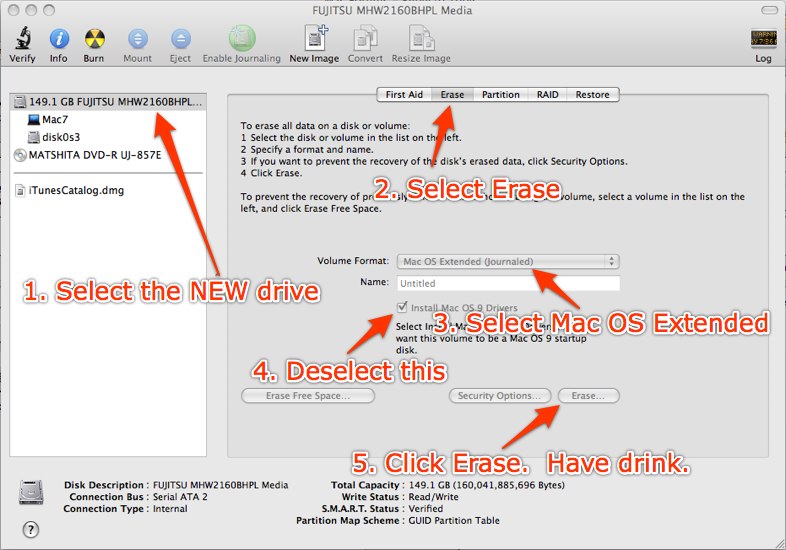Switch to the First Aid tab
Image resolution: width=786 pixels, height=550 pixels.
tap(404, 94)
